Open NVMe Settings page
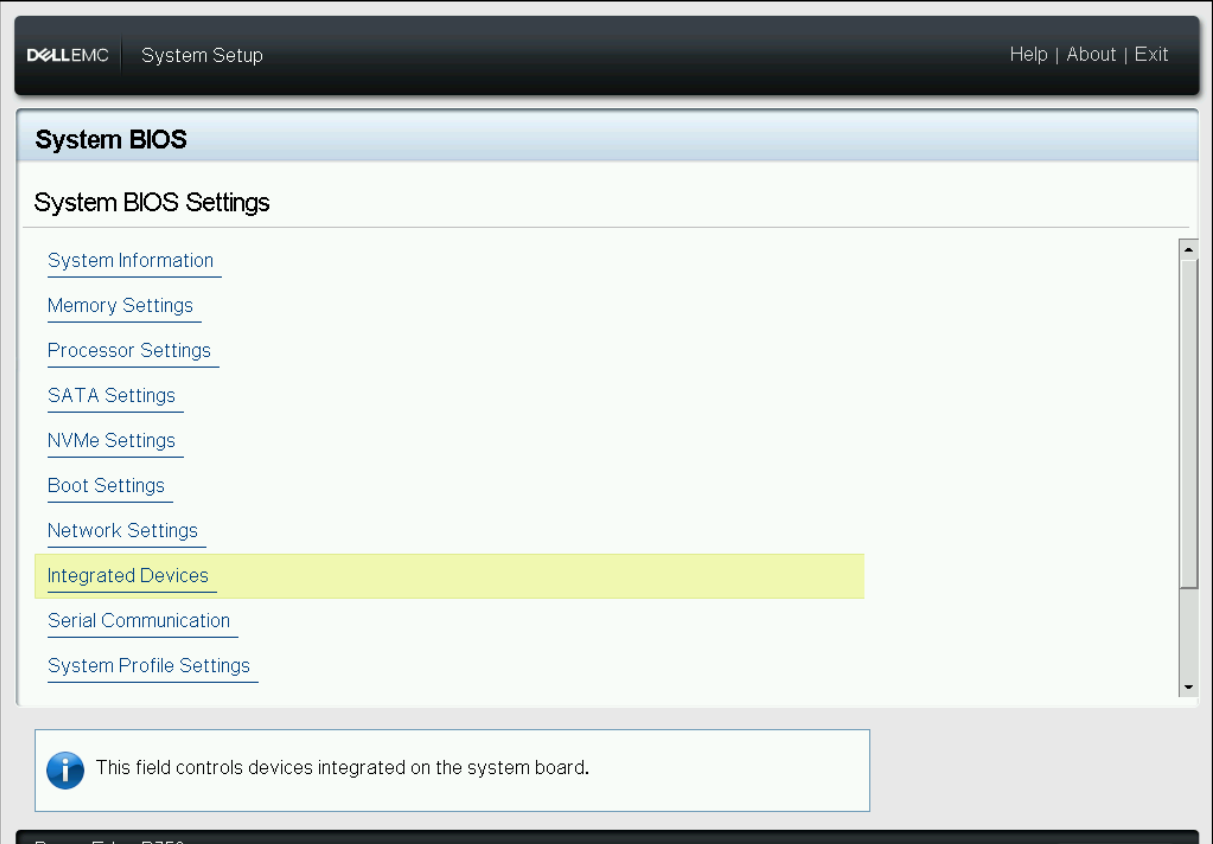Screen dimensions: 1213x844 pyautogui.click(x=114, y=440)
